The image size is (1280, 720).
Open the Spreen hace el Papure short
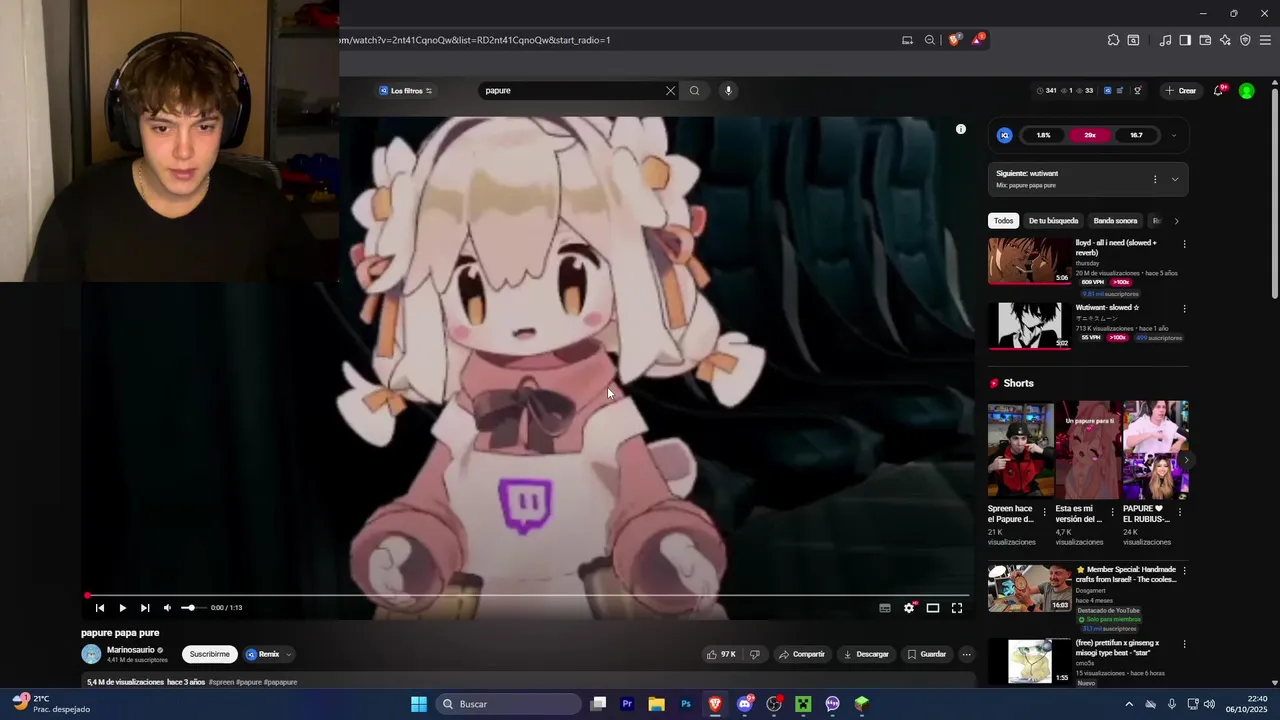coord(1020,450)
